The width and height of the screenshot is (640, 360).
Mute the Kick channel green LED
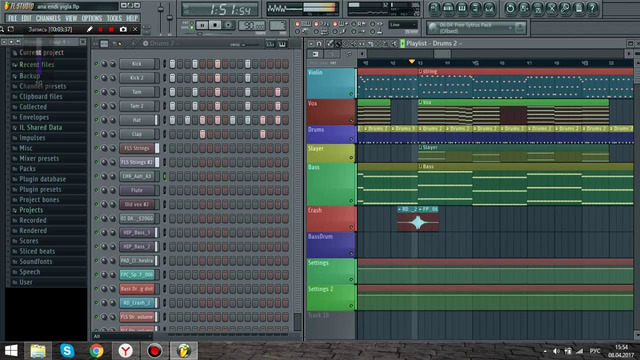(x=97, y=64)
